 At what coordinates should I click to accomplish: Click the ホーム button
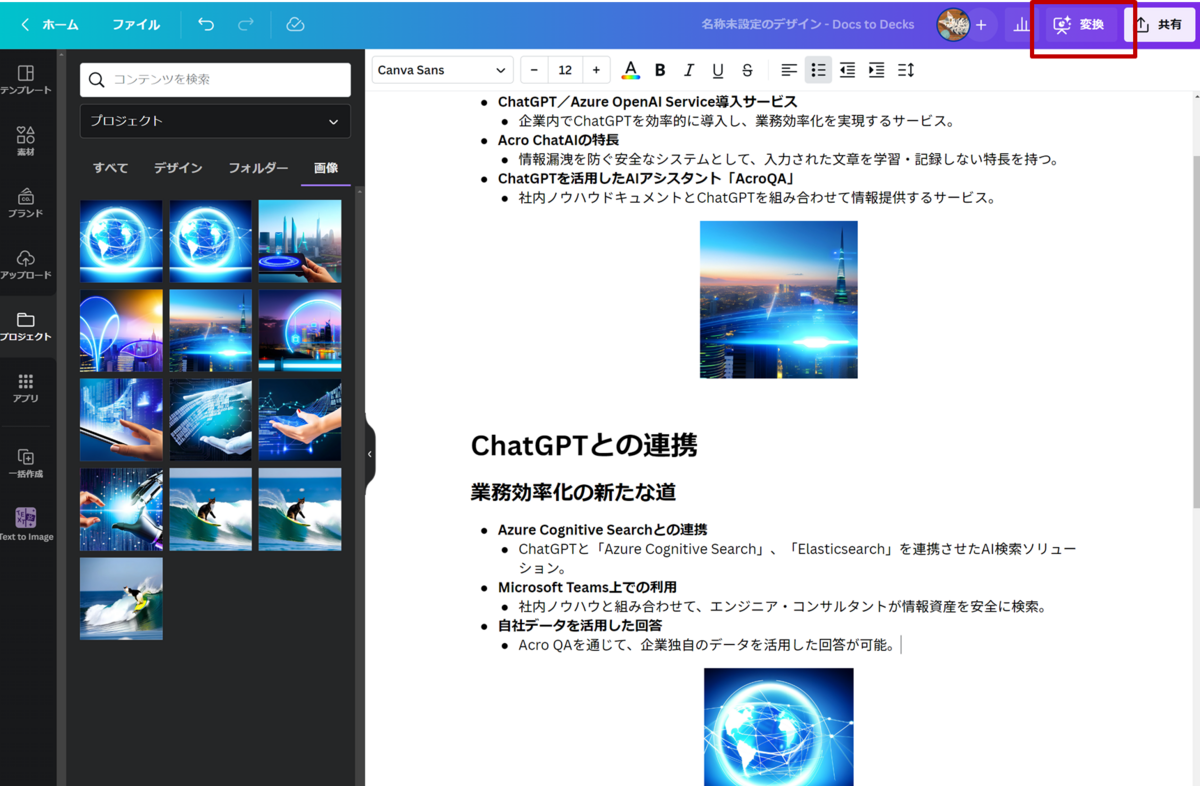(x=60, y=24)
